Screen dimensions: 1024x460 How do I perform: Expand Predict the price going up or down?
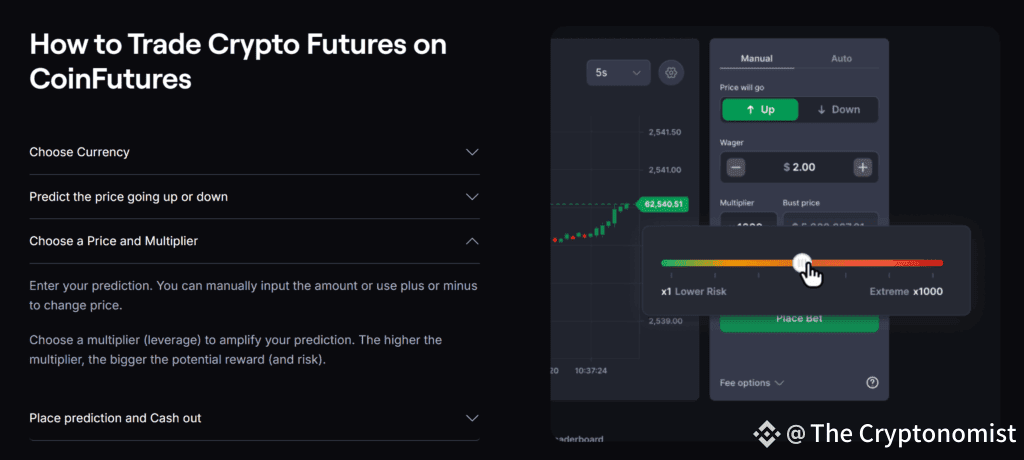point(255,197)
